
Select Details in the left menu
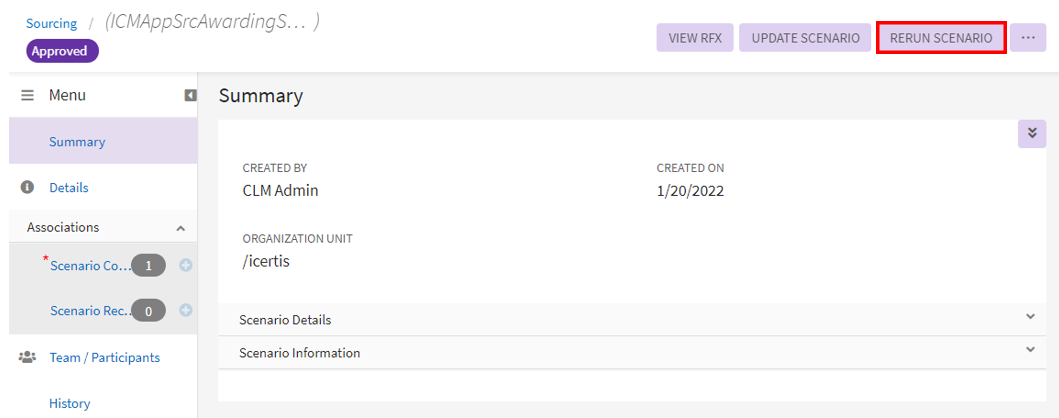[x=69, y=187]
